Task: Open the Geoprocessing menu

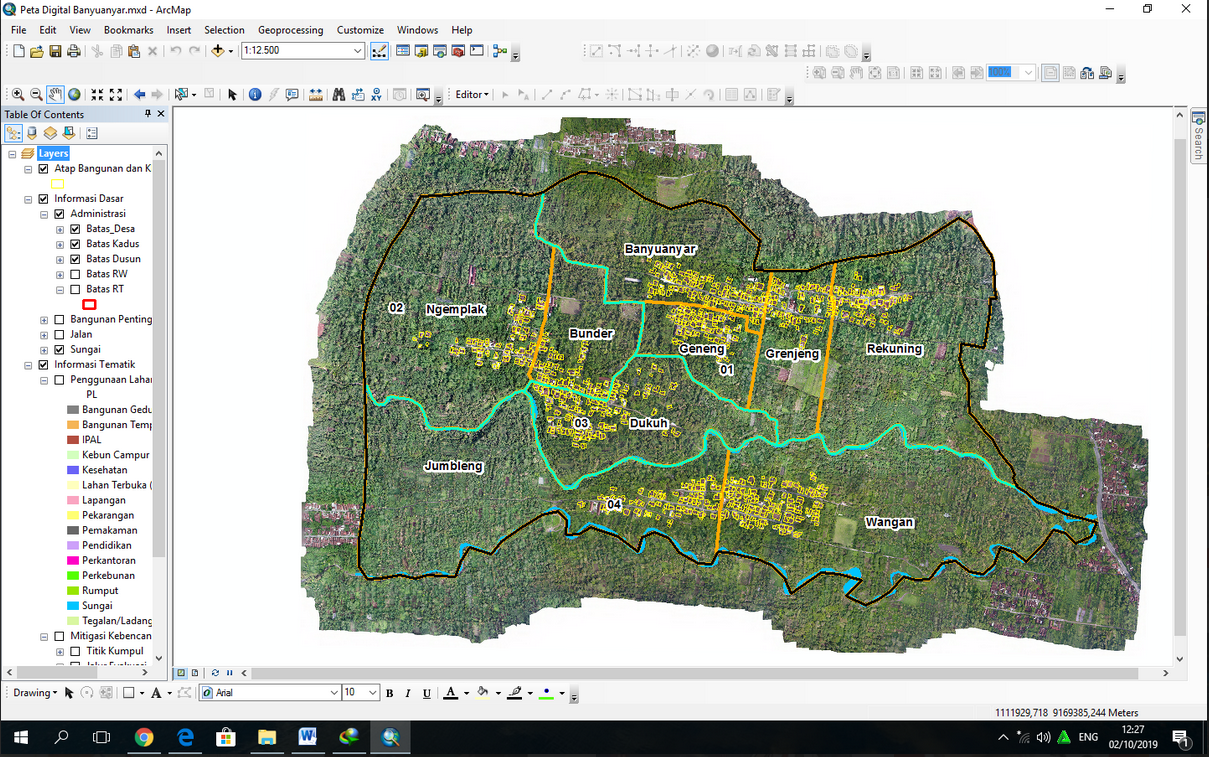Action: (x=291, y=30)
